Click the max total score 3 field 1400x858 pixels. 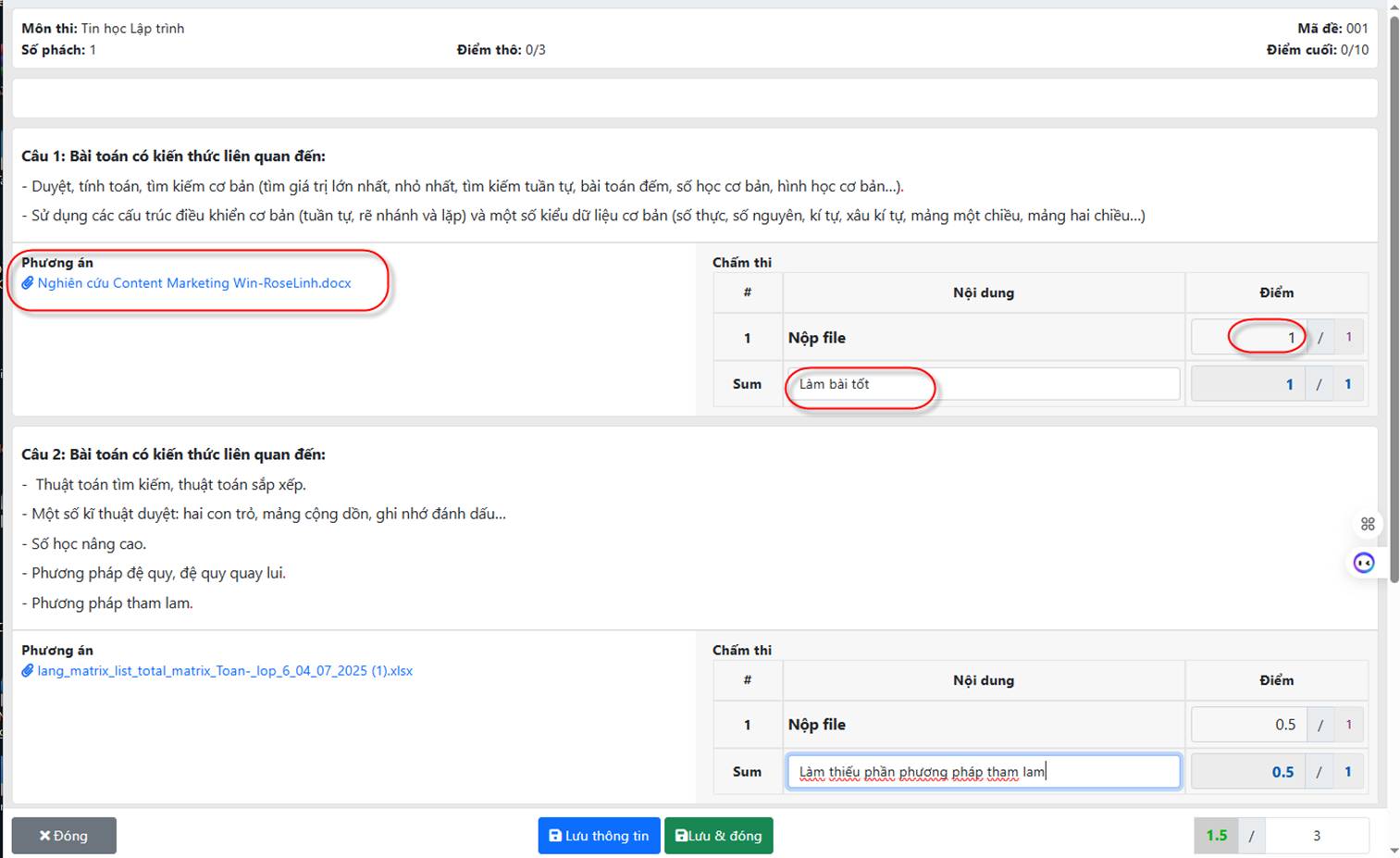click(1317, 836)
